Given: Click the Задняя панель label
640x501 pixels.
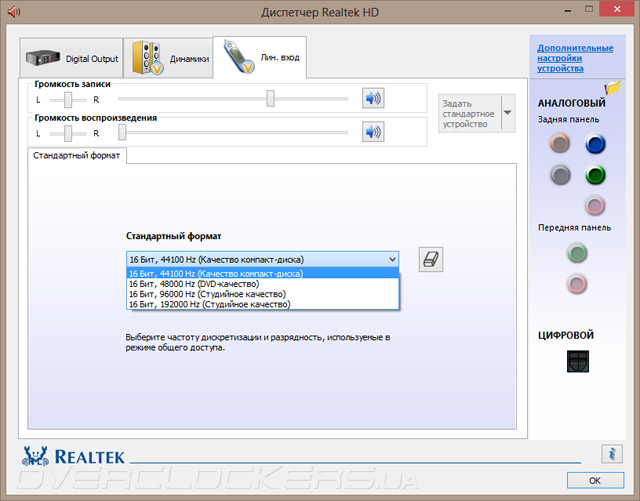Looking at the screenshot, I should [x=568, y=120].
